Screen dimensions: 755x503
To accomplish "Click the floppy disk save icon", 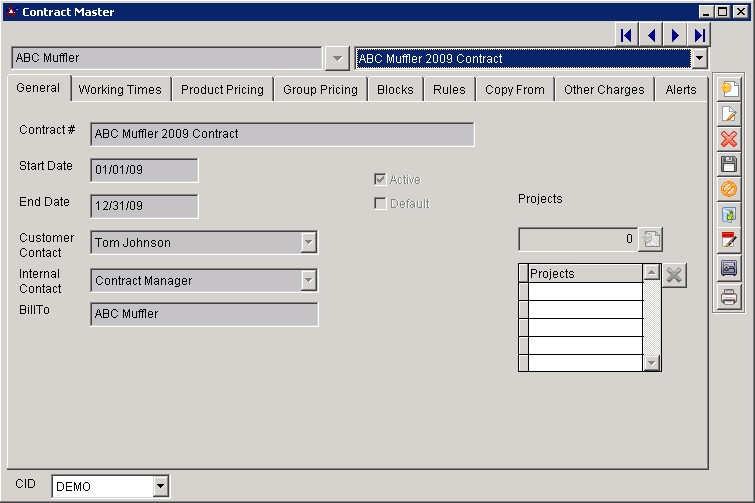I will pyautogui.click(x=728, y=164).
